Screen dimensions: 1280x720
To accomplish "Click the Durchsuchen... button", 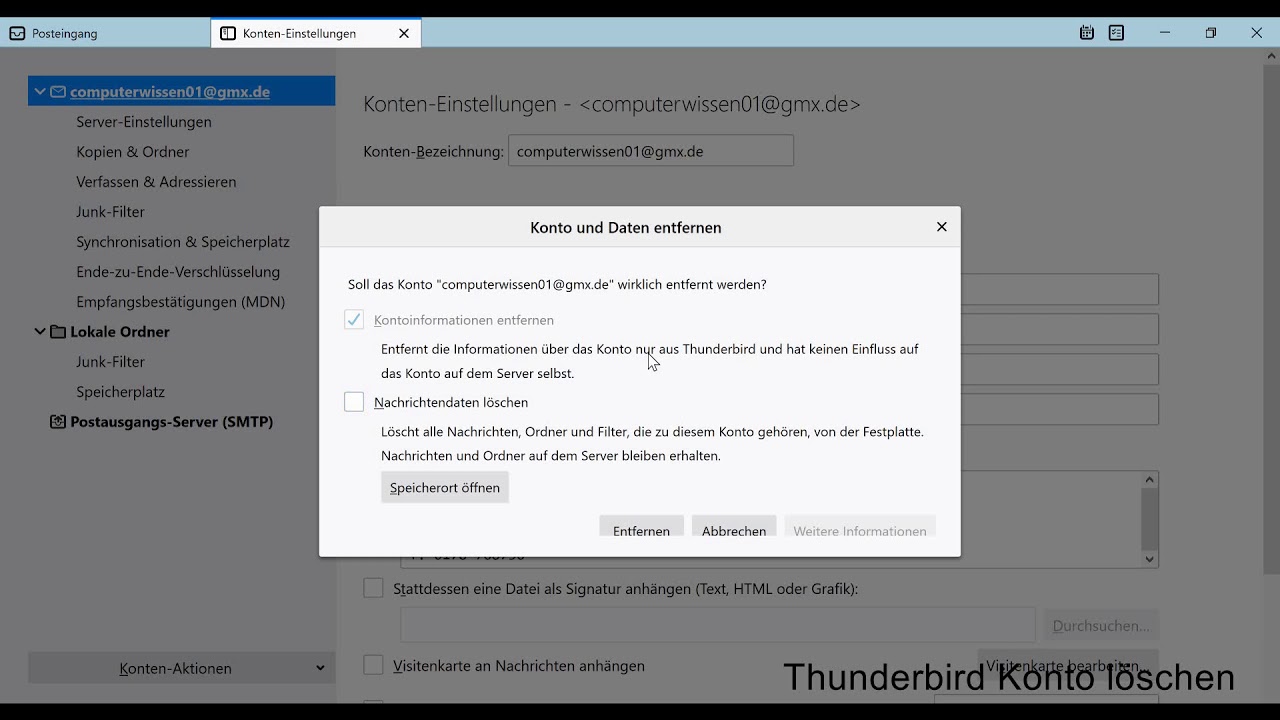I will click(x=1101, y=625).
